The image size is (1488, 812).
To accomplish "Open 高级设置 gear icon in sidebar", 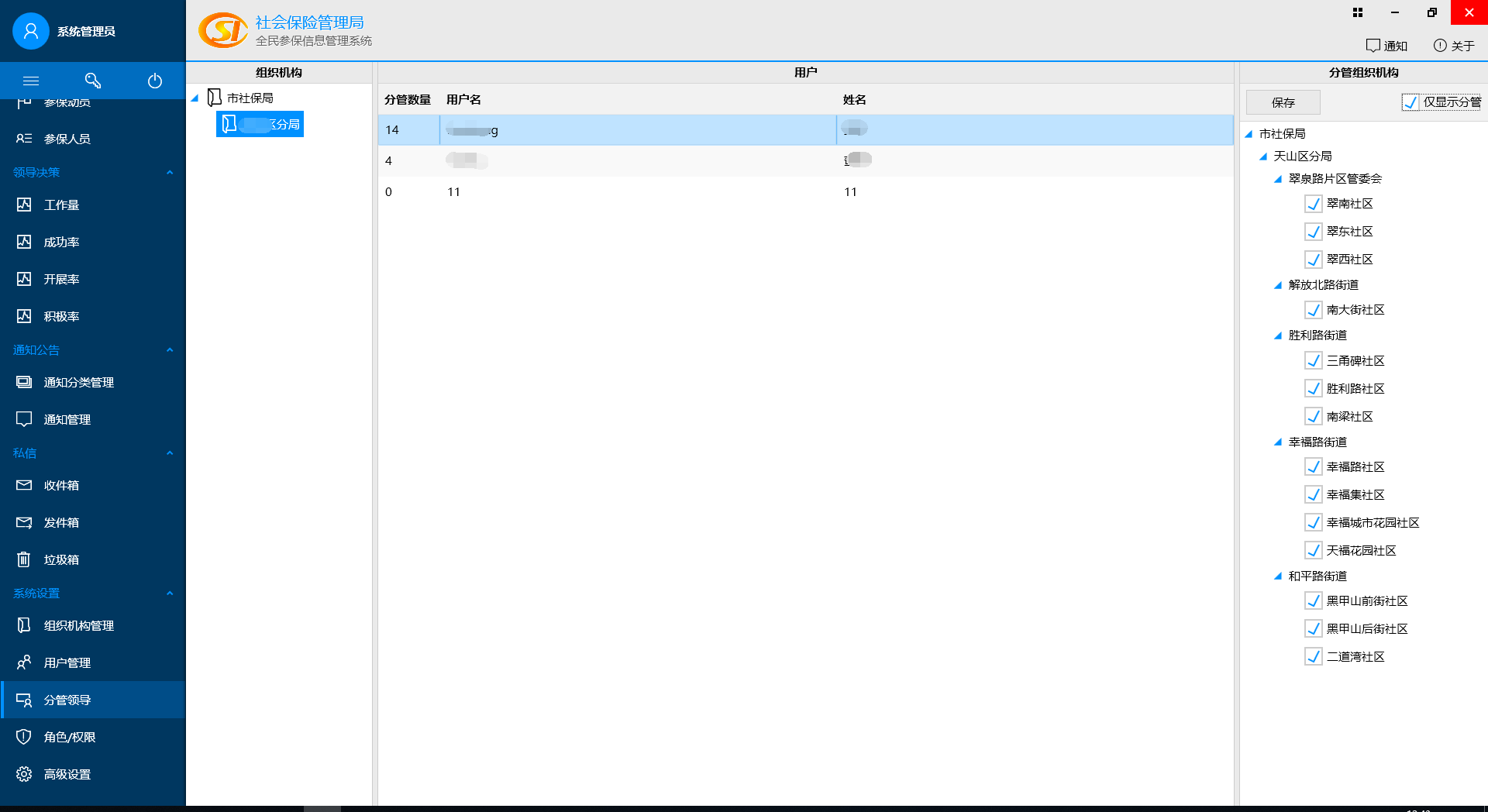I will coord(24,774).
